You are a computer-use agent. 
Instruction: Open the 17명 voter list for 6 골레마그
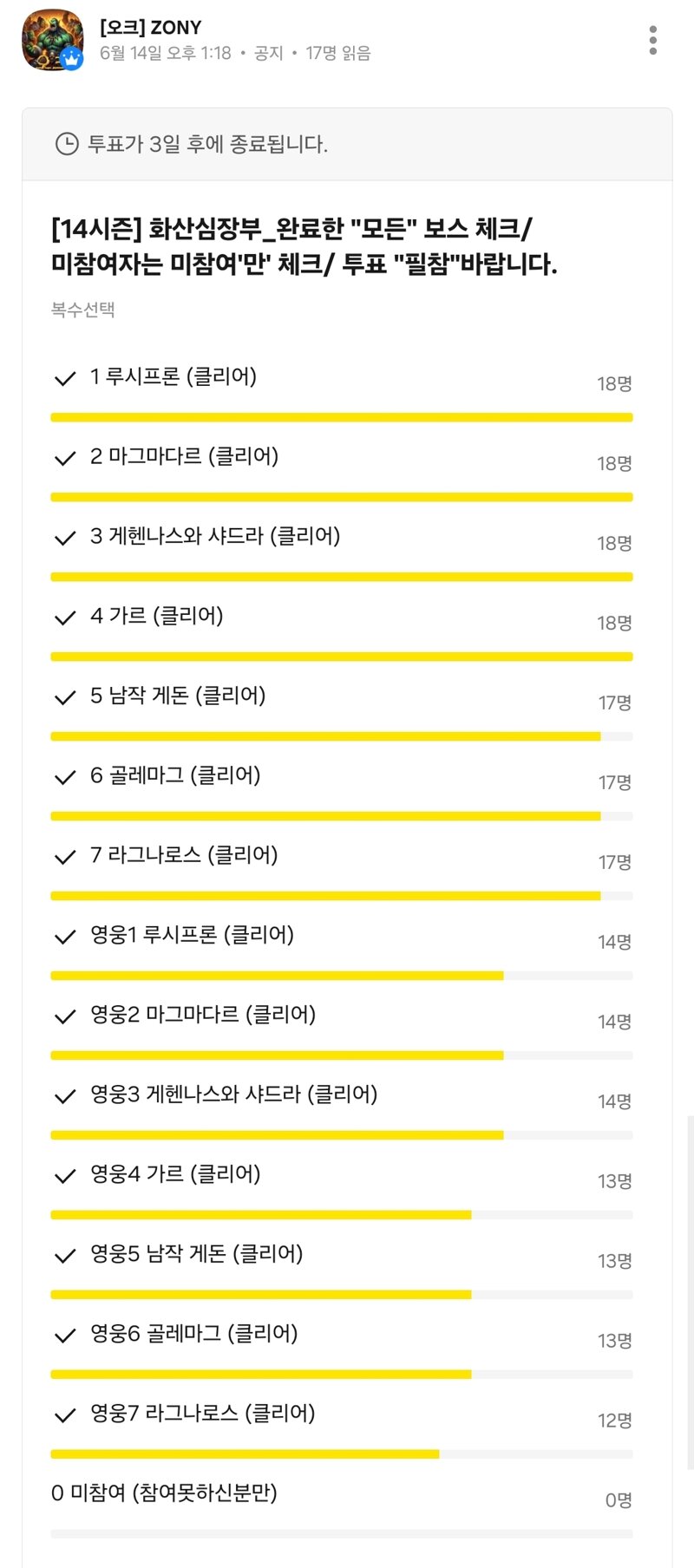[x=615, y=782]
